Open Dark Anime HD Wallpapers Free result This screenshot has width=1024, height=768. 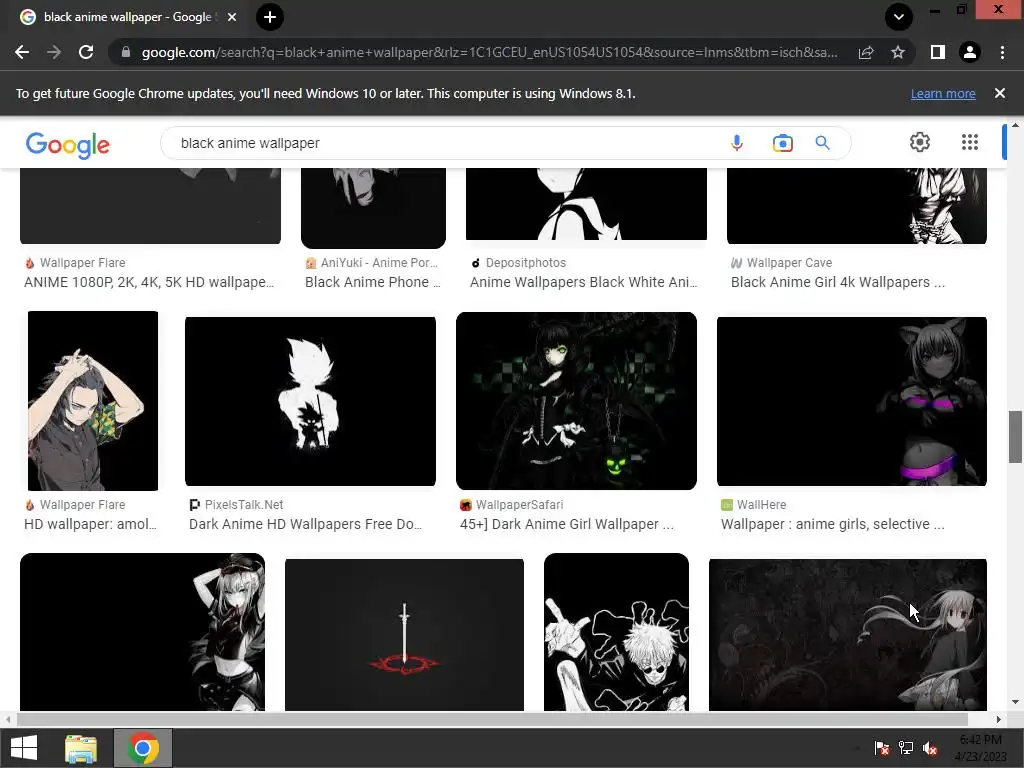coord(306,524)
